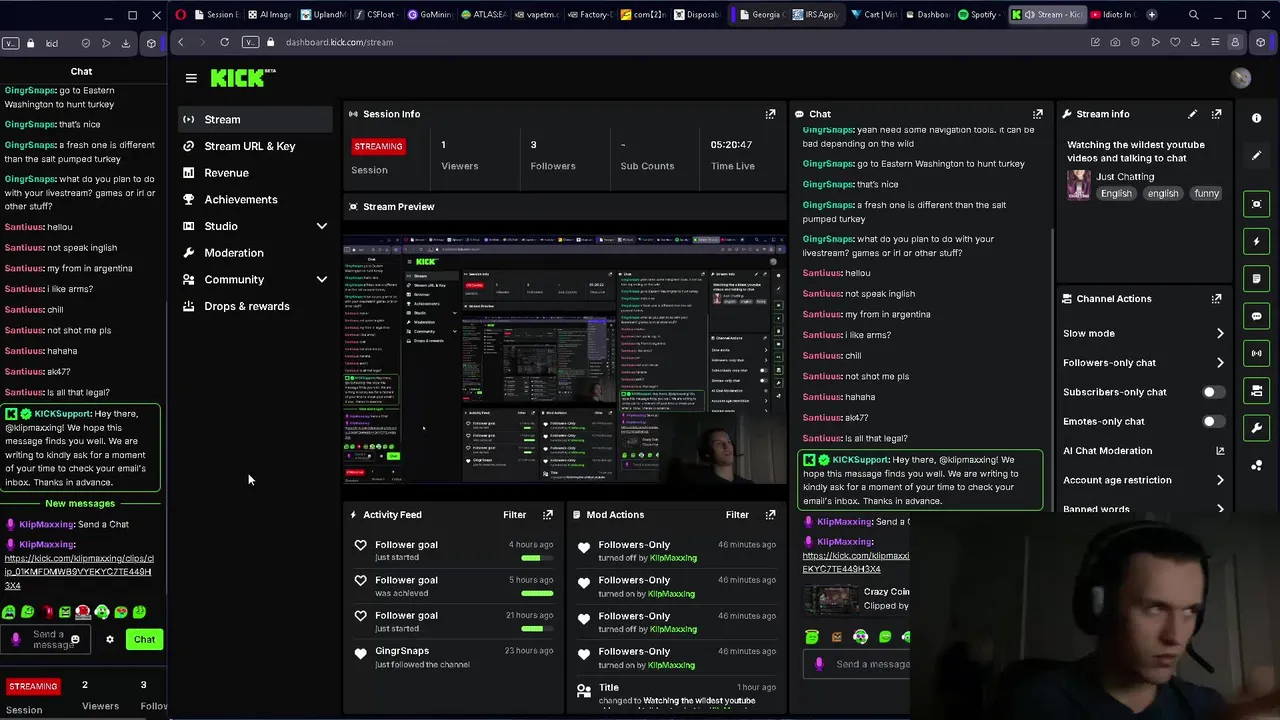
Task: Select Stream in the sidebar menu
Action: coord(255,119)
